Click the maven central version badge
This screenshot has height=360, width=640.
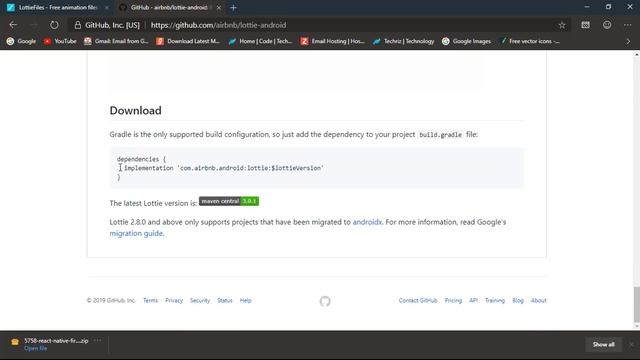229,201
